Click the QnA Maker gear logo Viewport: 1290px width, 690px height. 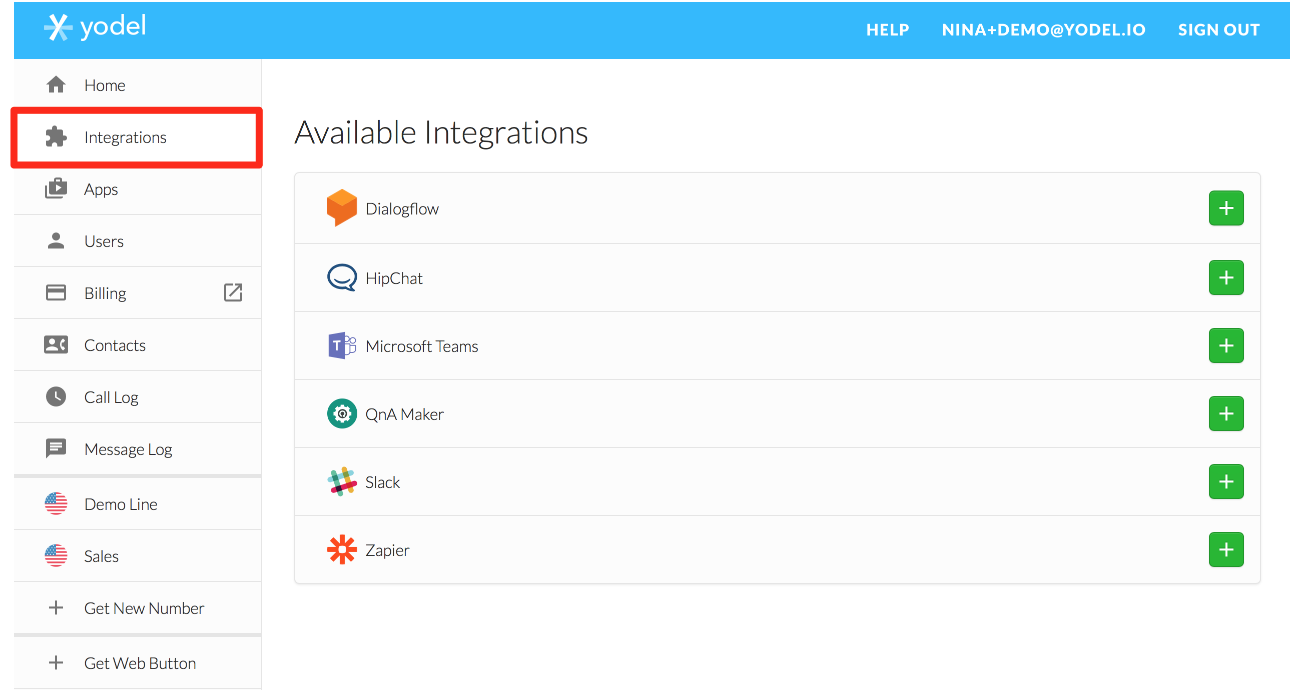(342, 413)
